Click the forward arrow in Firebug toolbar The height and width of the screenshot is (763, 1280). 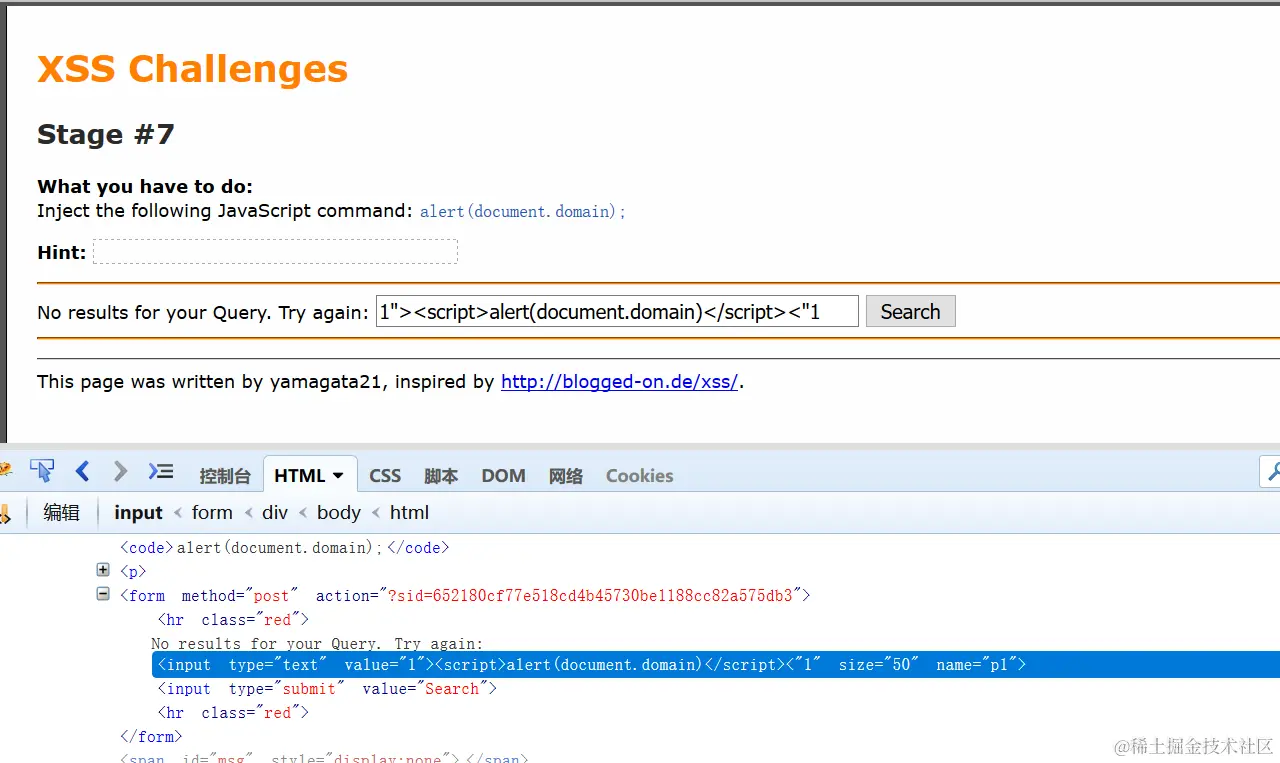click(120, 471)
